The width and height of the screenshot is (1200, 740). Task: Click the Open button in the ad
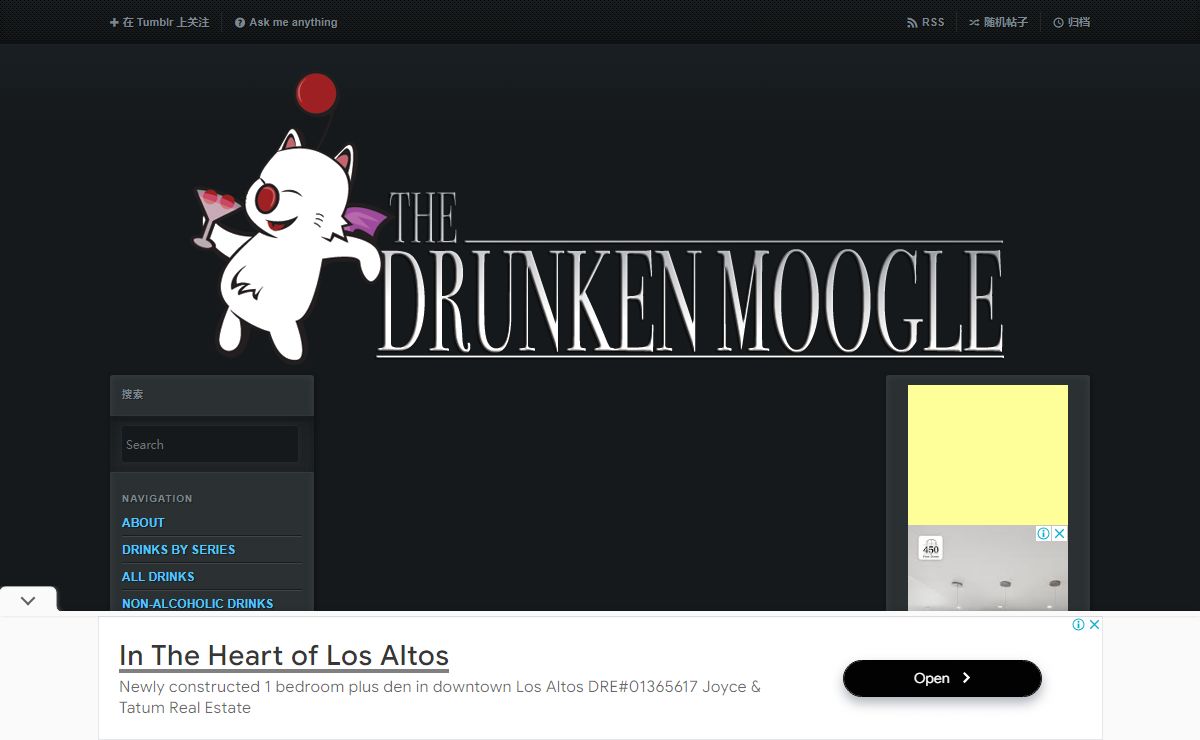click(942, 678)
